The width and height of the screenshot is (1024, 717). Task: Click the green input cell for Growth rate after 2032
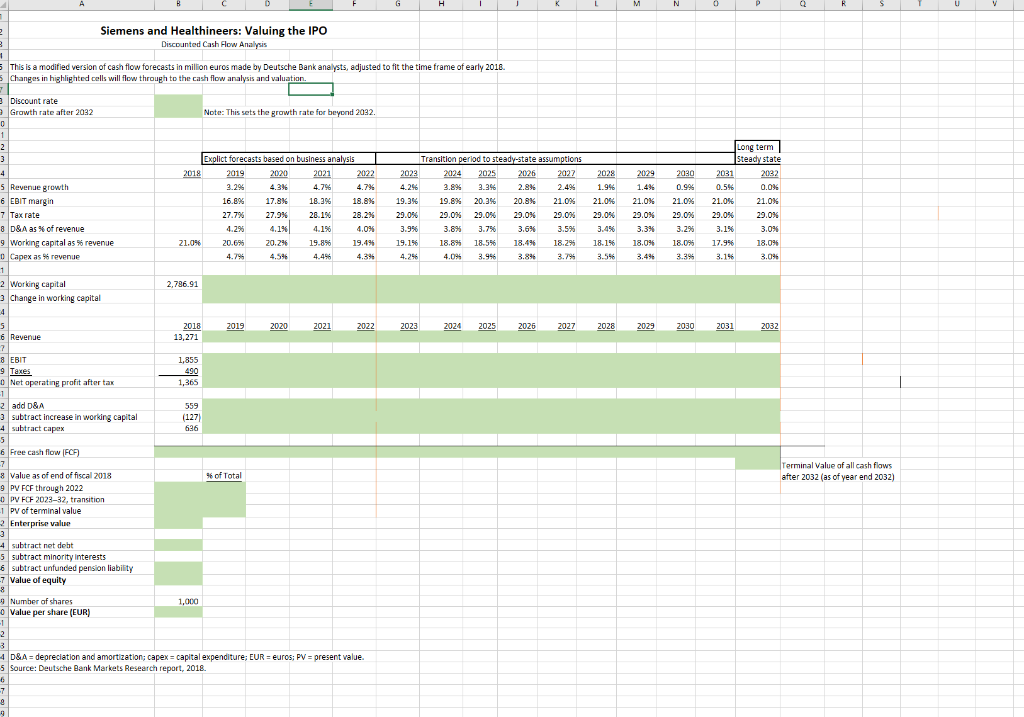pos(178,112)
